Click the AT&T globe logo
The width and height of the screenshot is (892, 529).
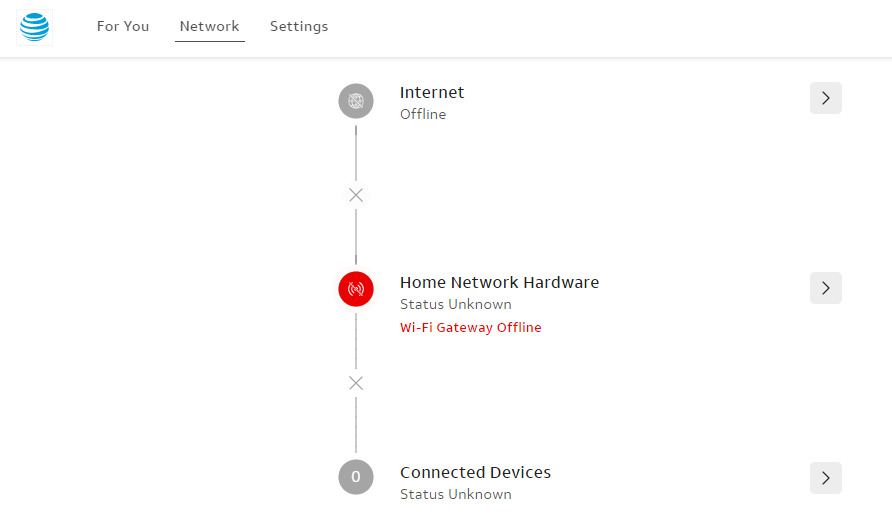click(x=34, y=27)
